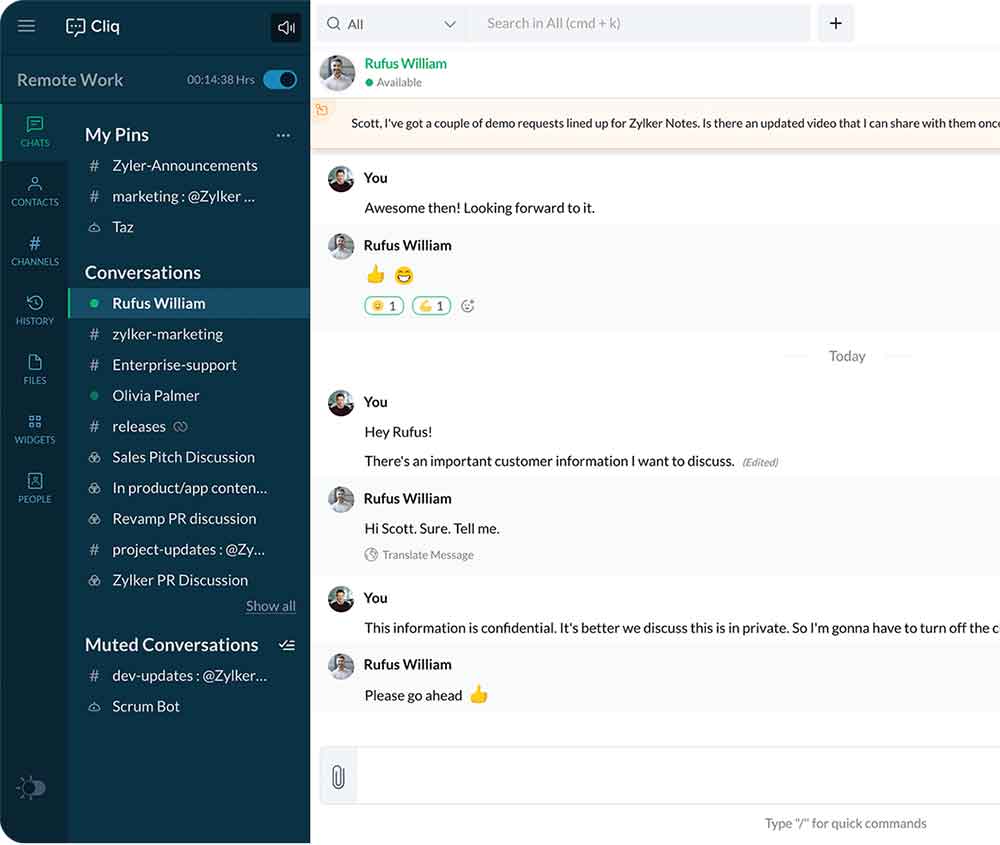Toggle night mode switch

(x=31, y=788)
